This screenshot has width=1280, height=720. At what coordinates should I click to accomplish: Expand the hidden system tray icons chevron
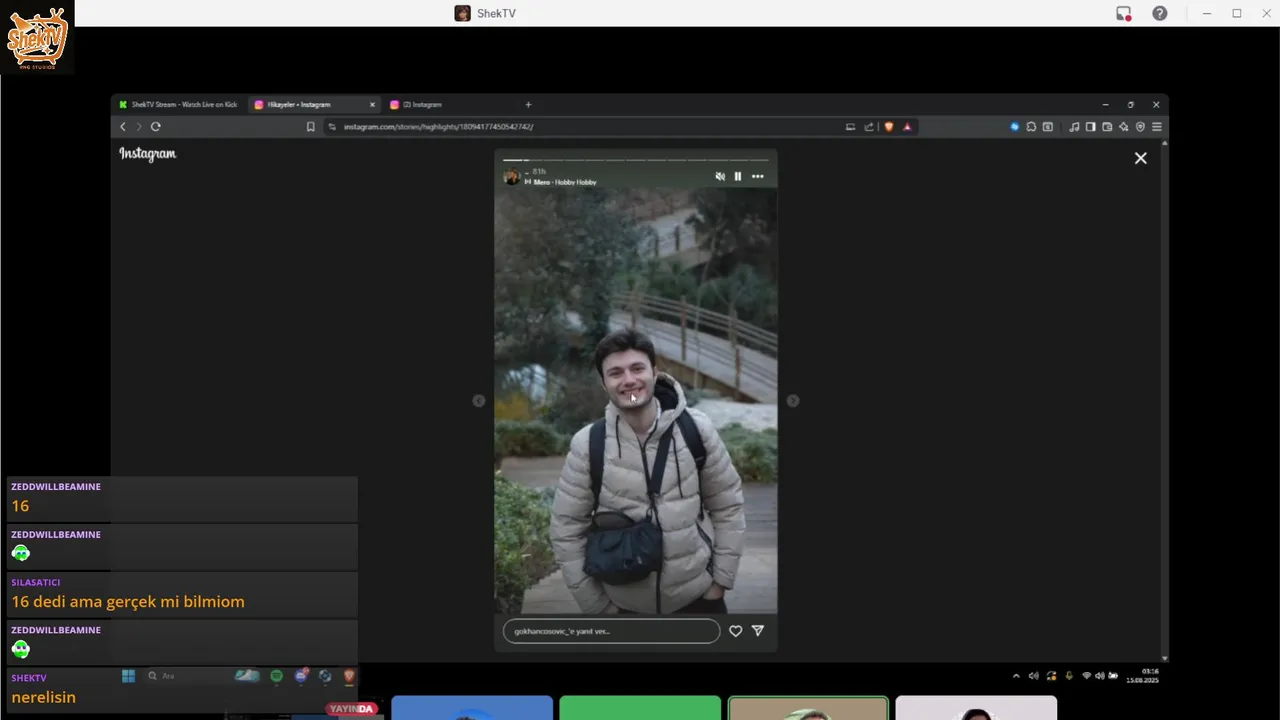(x=1016, y=676)
